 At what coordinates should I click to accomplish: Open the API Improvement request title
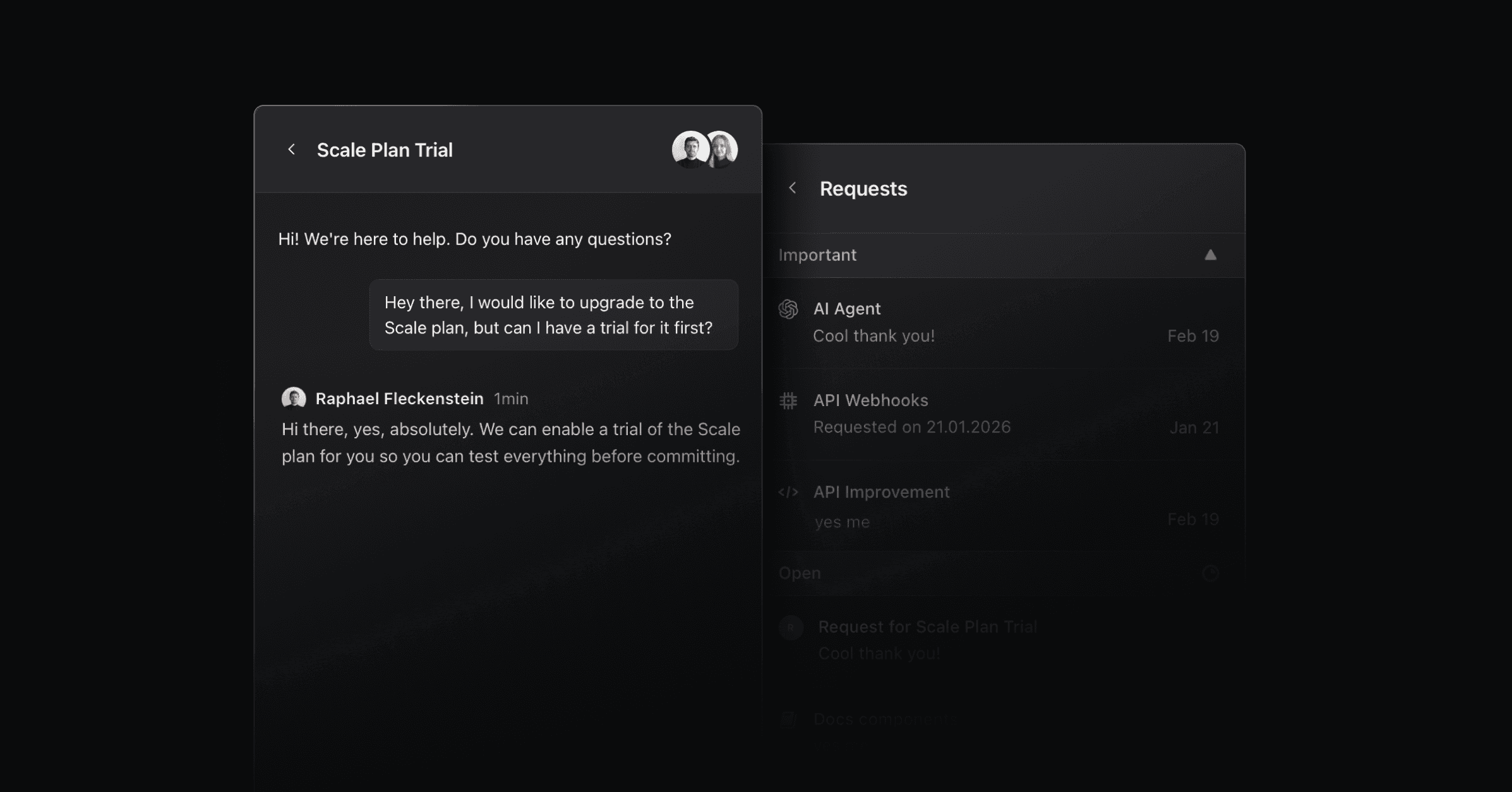click(x=881, y=492)
